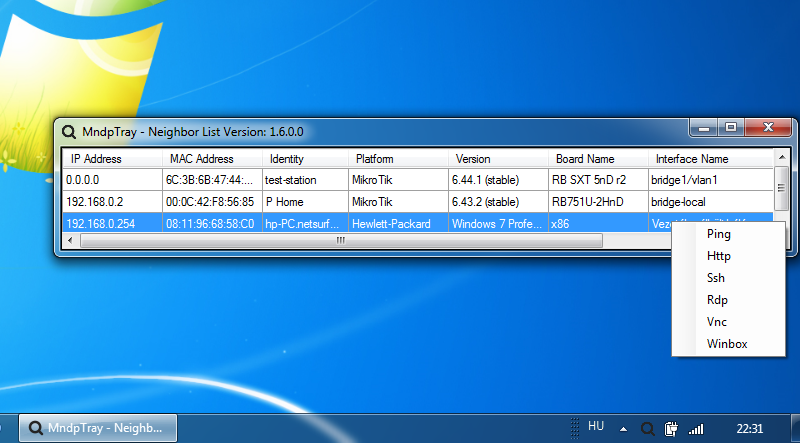Screen dimensions: 800x443
Task: Click the bridge1/vlan1 interface cell
Action: [x=711, y=180]
